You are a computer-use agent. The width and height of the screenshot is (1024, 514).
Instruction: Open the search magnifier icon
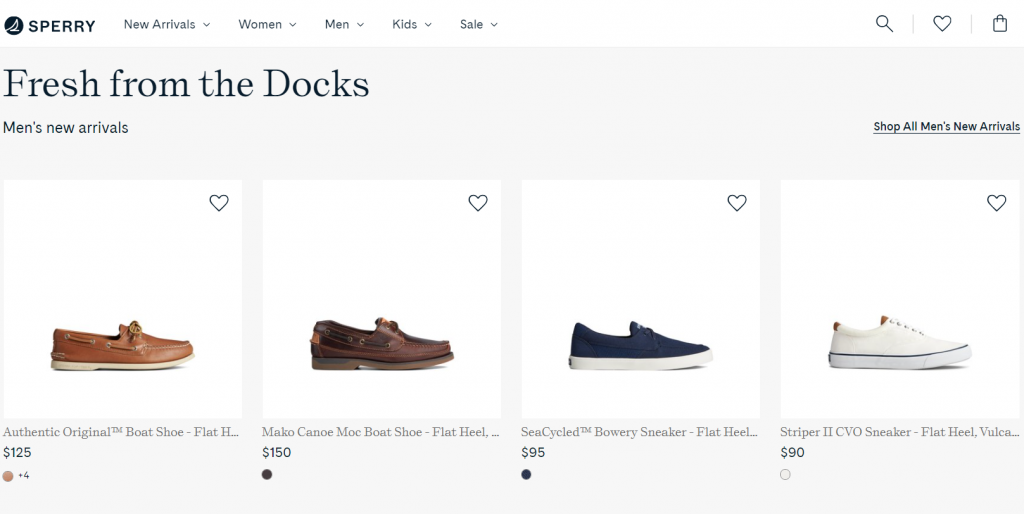884,24
